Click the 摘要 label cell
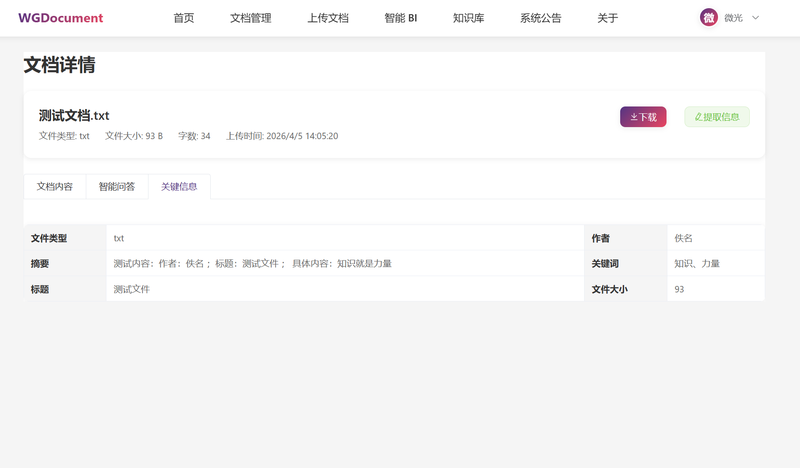Screen dimensions: 800x468 click(65, 263)
